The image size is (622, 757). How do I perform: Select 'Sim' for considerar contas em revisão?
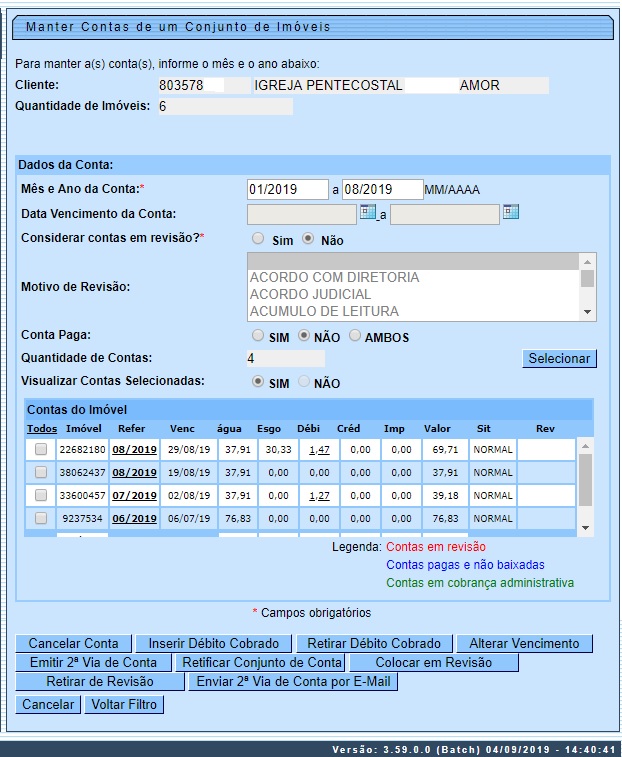click(259, 239)
